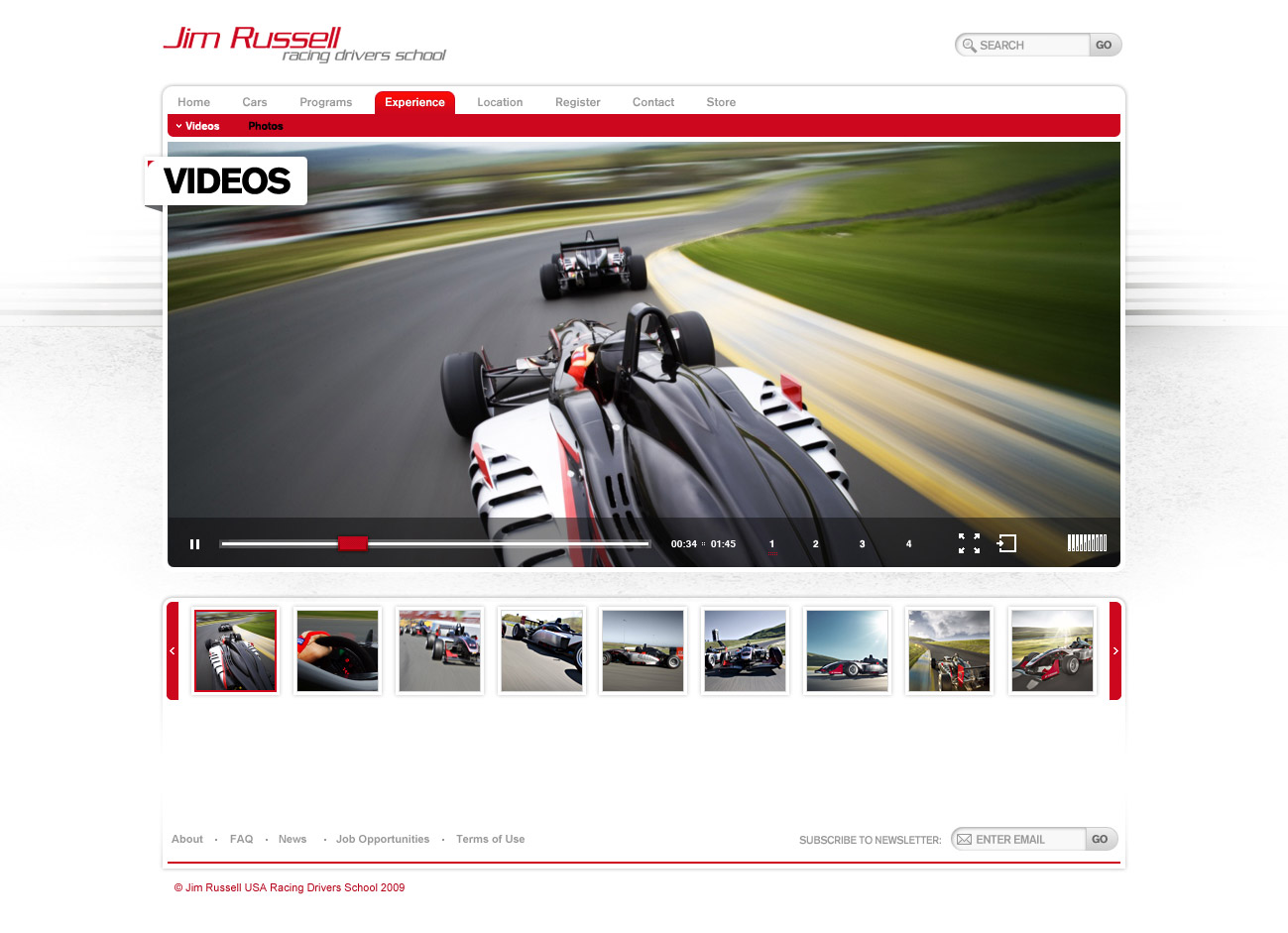
Task: Select the Experience tab
Action: point(414,102)
